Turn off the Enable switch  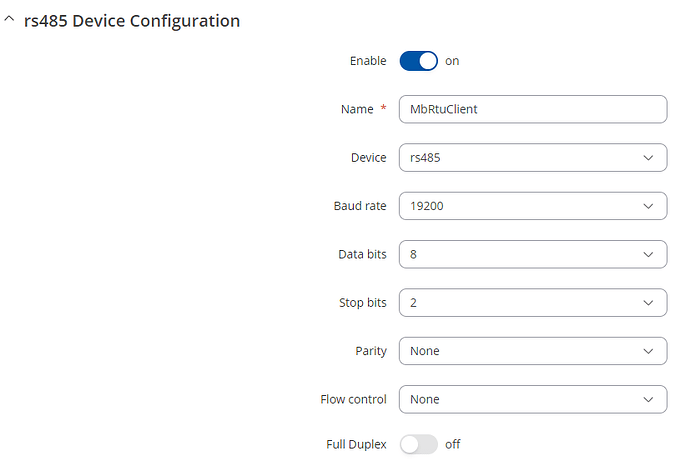[418, 61]
